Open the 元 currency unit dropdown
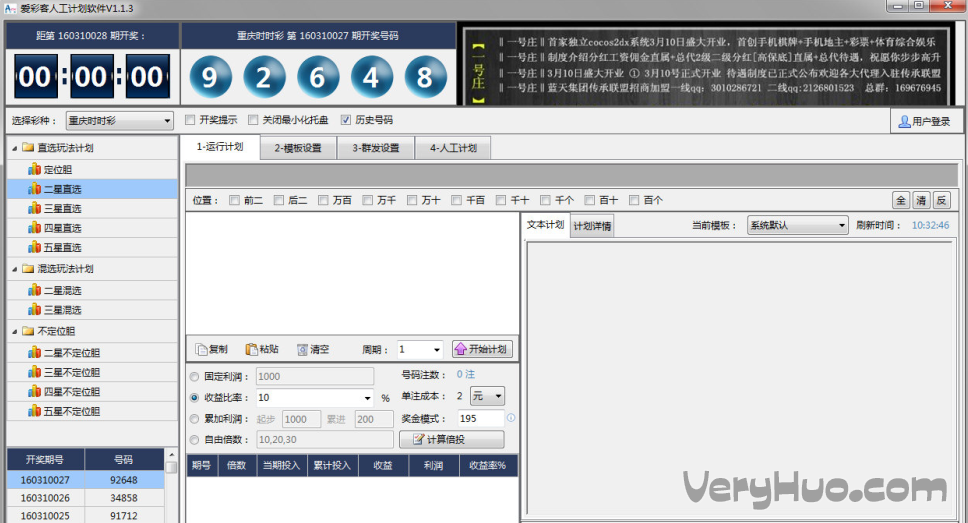This screenshot has width=968, height=523. pos(488,396)
